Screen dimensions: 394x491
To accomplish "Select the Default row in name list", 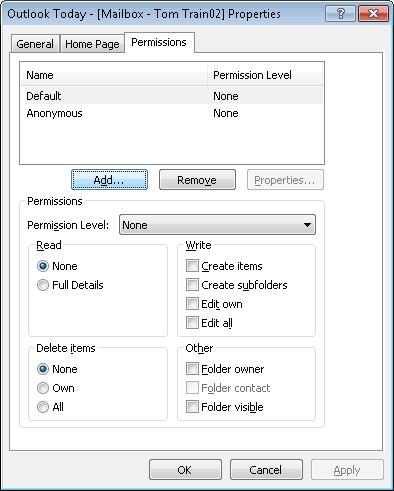I will click(173, 96).
